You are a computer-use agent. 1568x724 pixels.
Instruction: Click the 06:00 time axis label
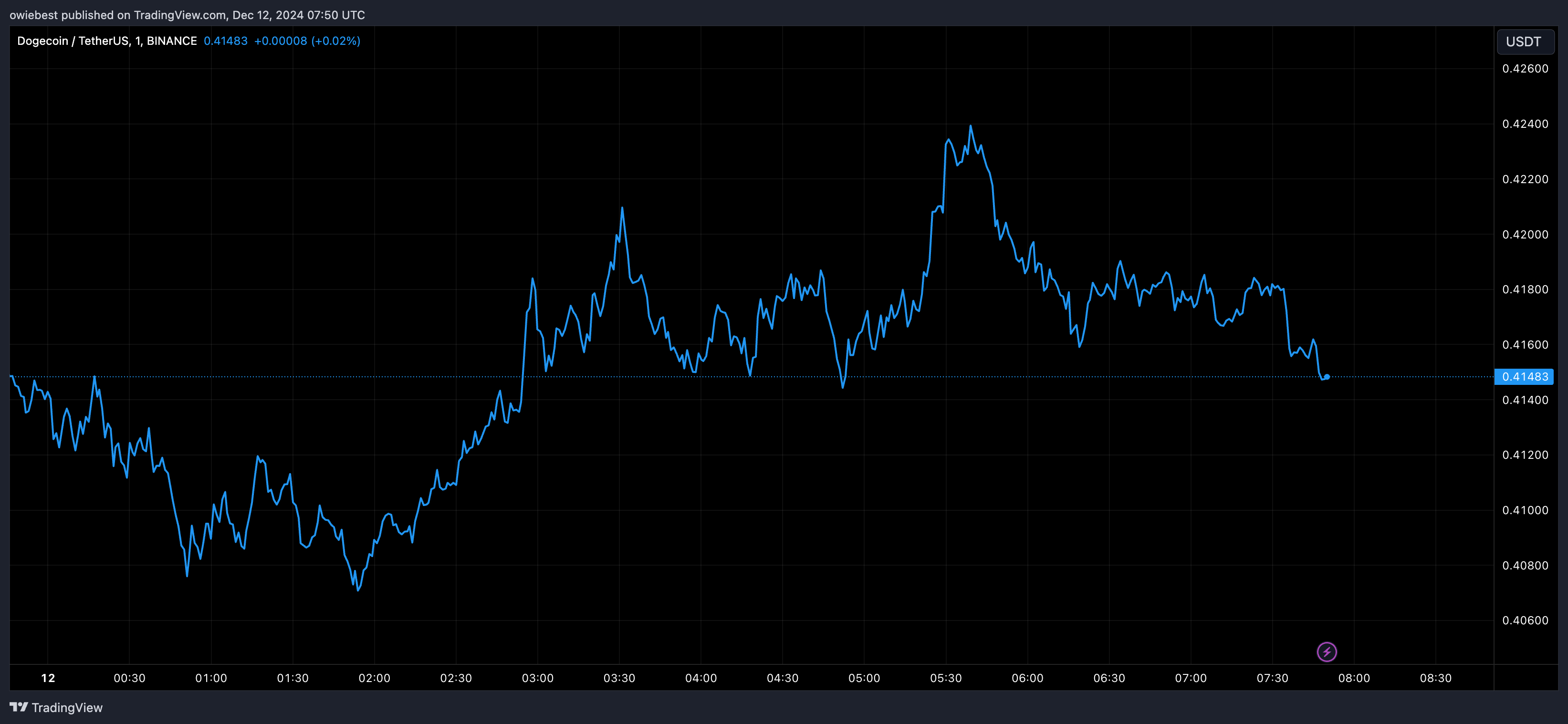(1027, 678)
